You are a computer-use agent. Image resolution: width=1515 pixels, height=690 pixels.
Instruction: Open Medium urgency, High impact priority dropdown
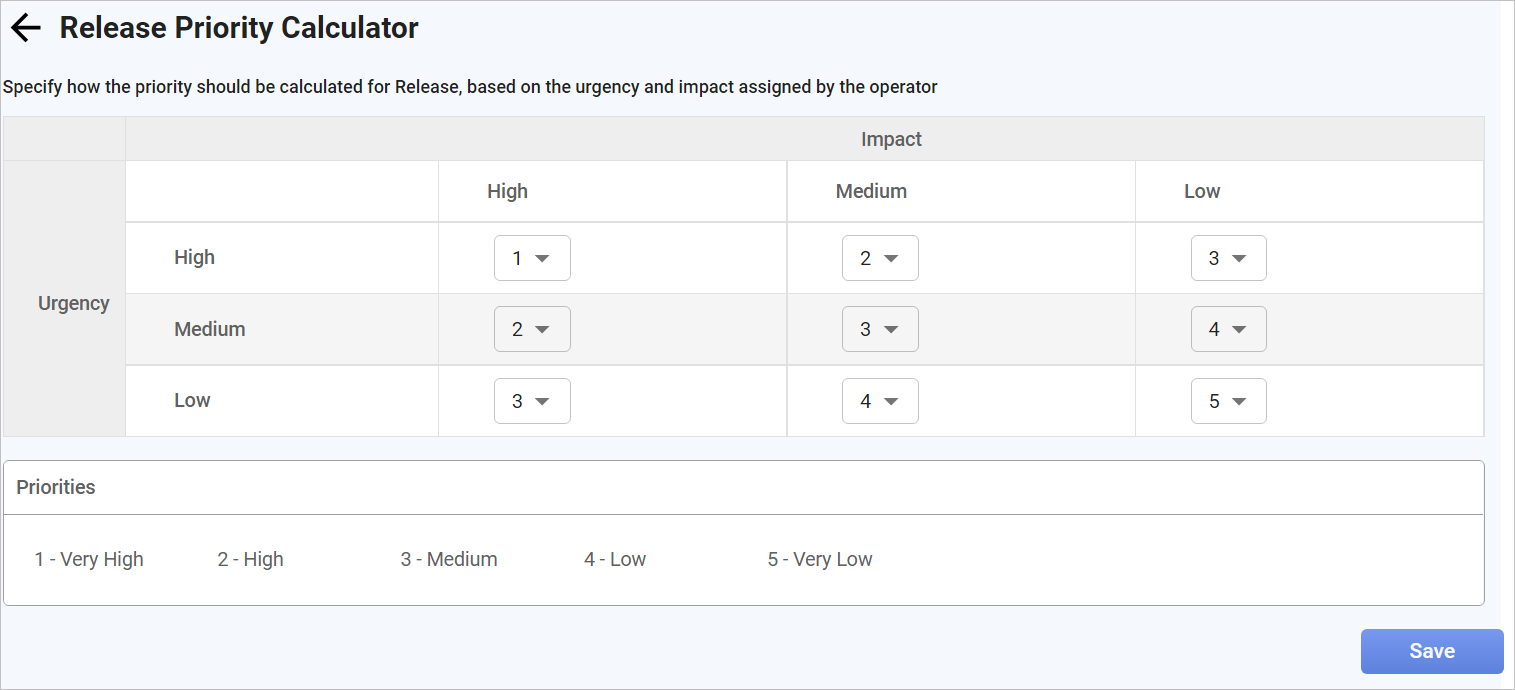(x=532, y=329)
